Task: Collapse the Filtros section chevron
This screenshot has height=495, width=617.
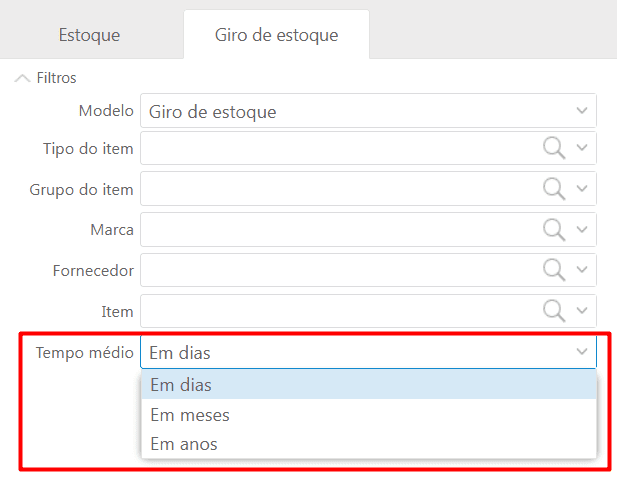Action: (22, 78)
